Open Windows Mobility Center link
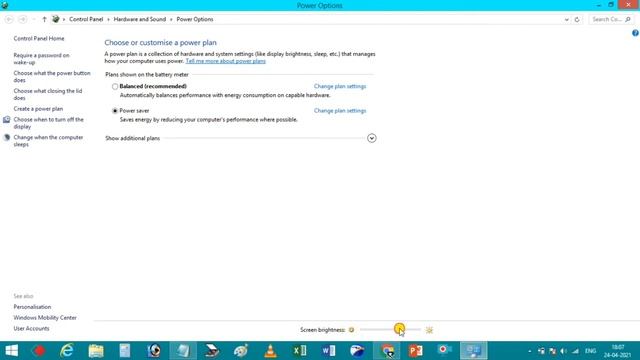 pos(45,318)
